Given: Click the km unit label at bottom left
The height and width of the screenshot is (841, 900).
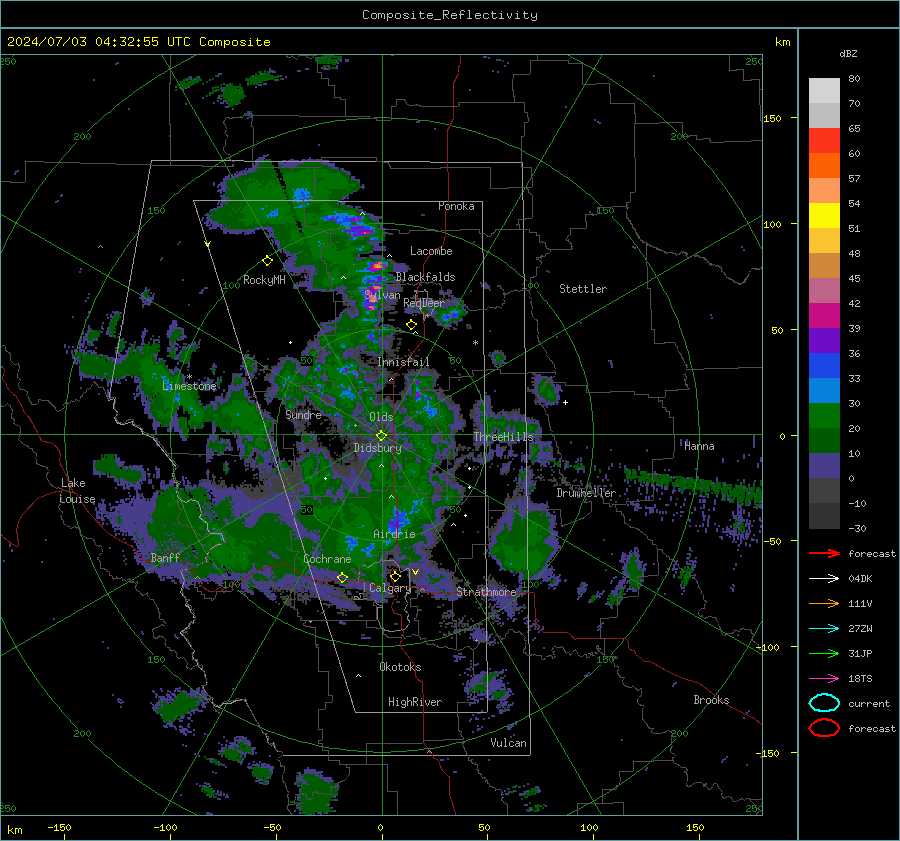Looking at the screenshot, I should coord(14,830).
